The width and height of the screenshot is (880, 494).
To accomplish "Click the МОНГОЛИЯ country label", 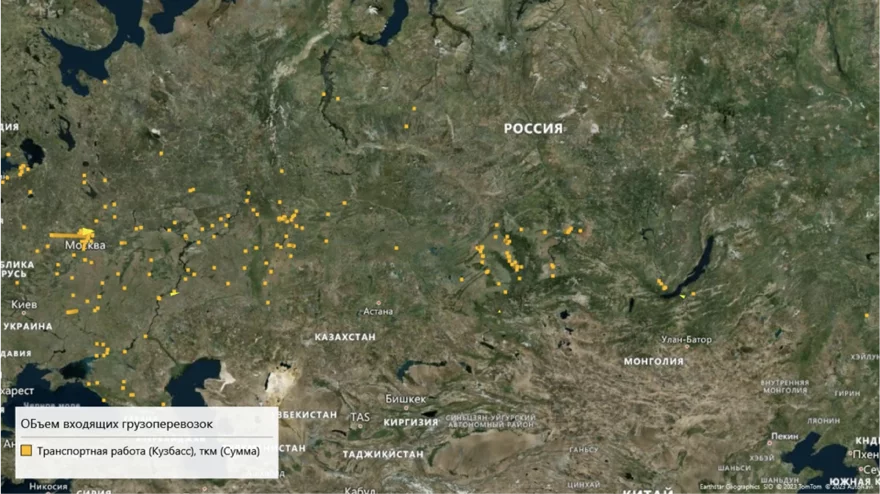I will click(x=654, y=362).
